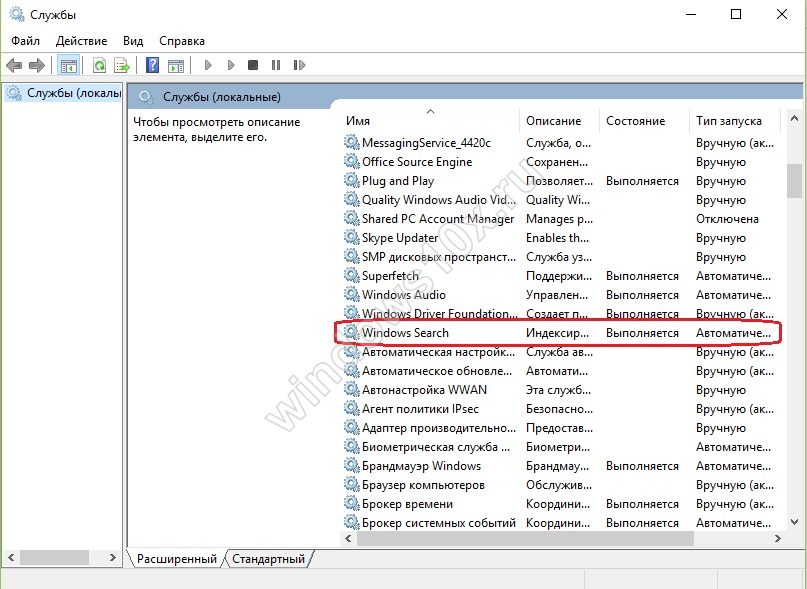Pause the service with the Pause icon

click(275, 66)
